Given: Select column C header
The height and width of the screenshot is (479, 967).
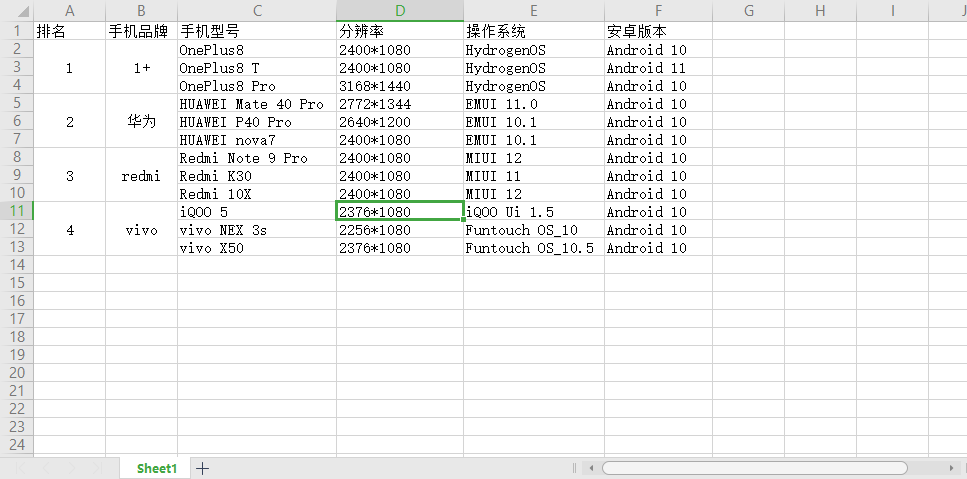Looking at the screenshot, I should 257,10.
